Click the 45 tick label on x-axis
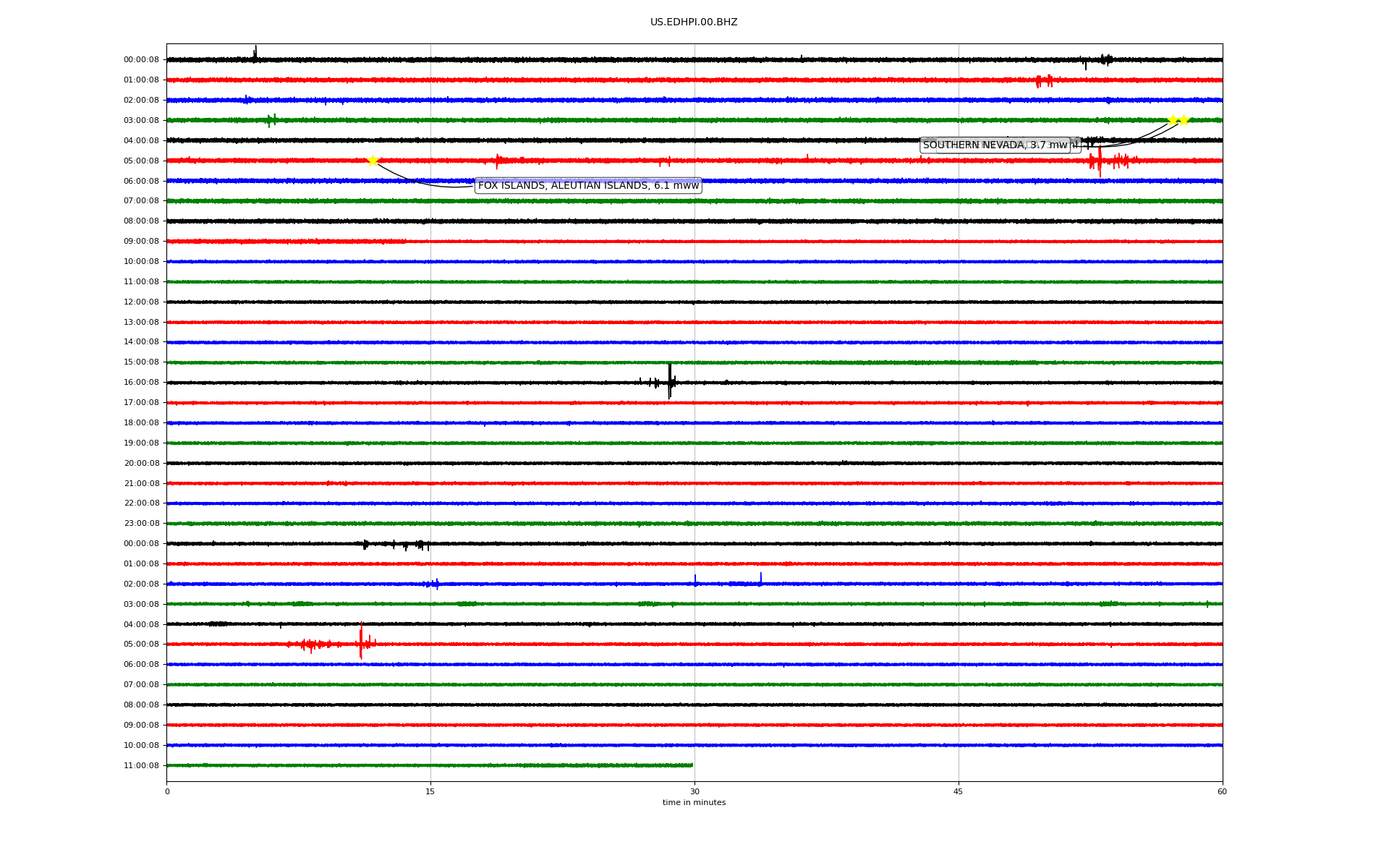Viewport: 1389px width, 868px height. tap(959, 791)
